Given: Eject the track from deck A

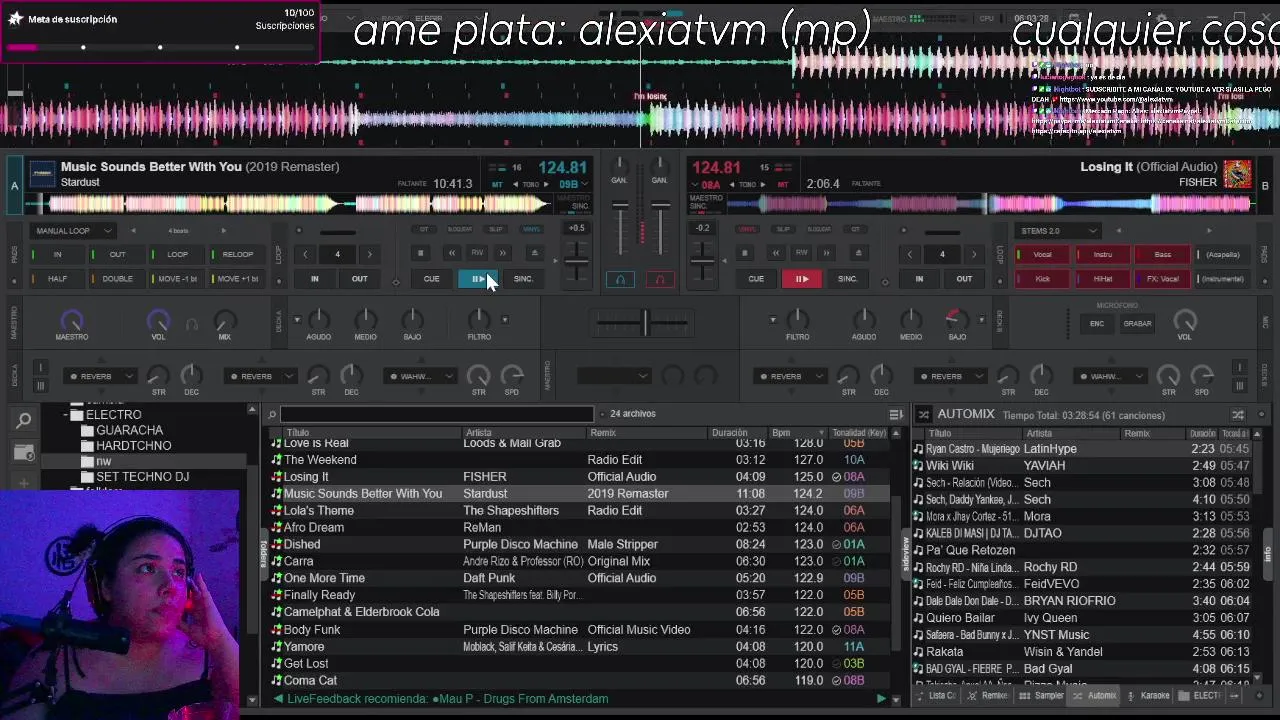Looking at the screenshot, I should click(x=534, y=254).
